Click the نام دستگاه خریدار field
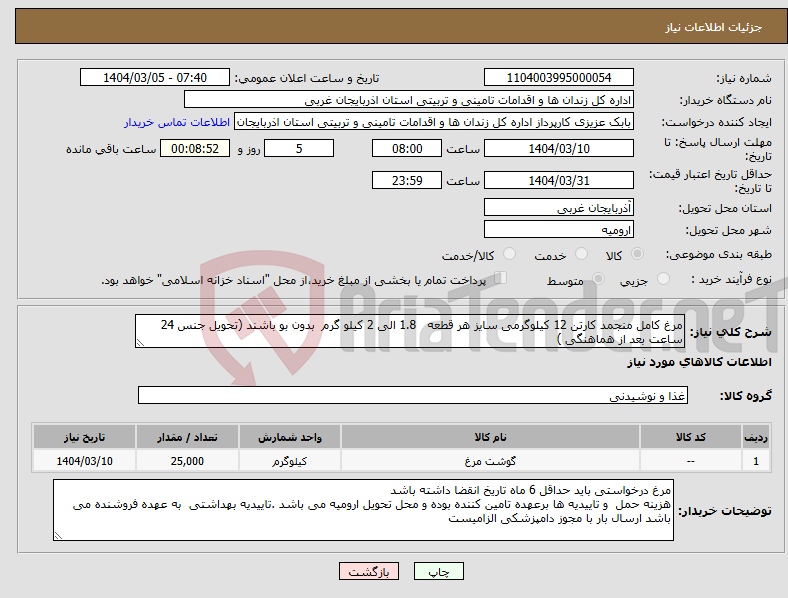Image resolution: width=788 pixels, height=598 pixels. (409, 99)
